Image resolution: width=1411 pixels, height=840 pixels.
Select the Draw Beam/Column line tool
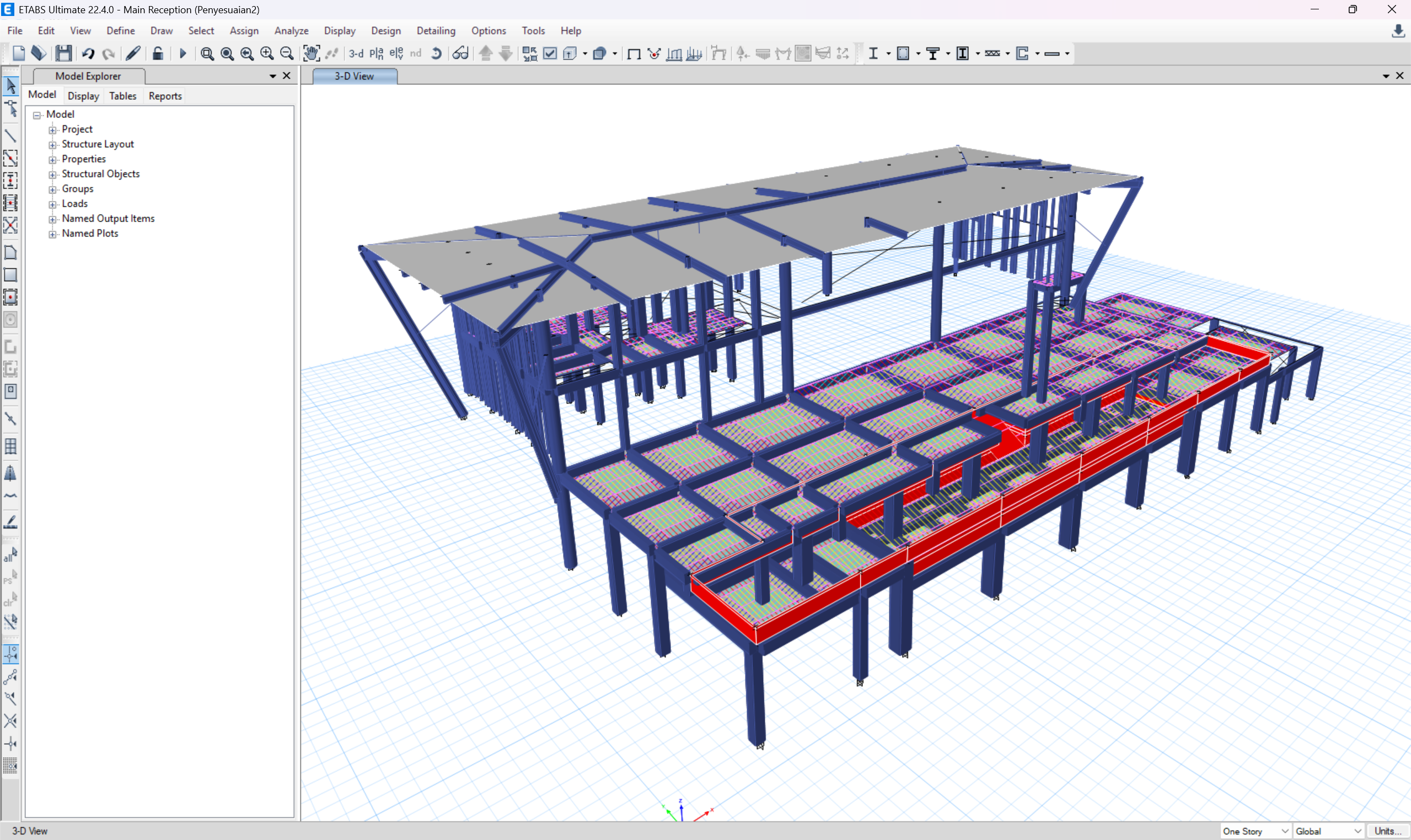tap(10, 136)
